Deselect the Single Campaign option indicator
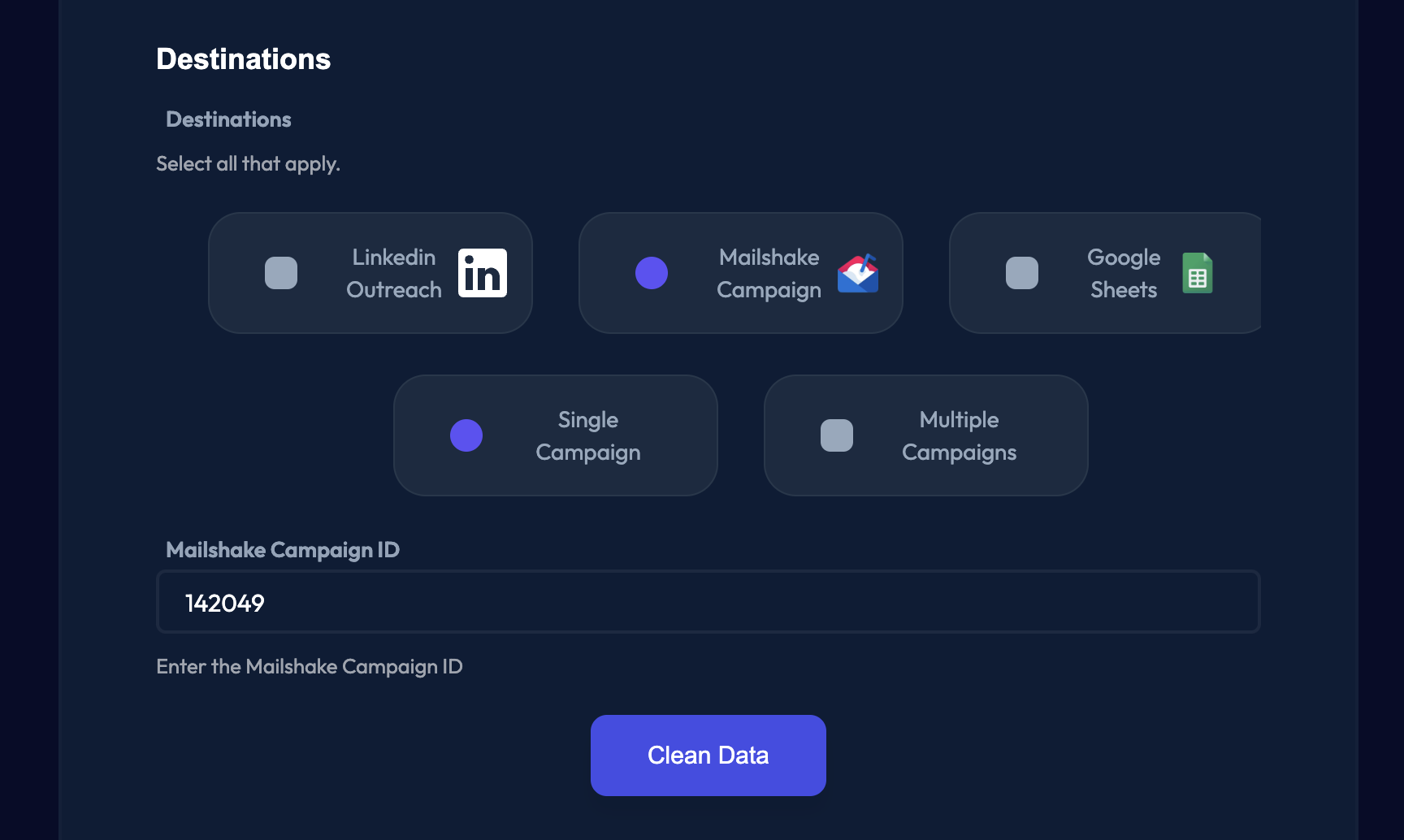 point(466,435)
